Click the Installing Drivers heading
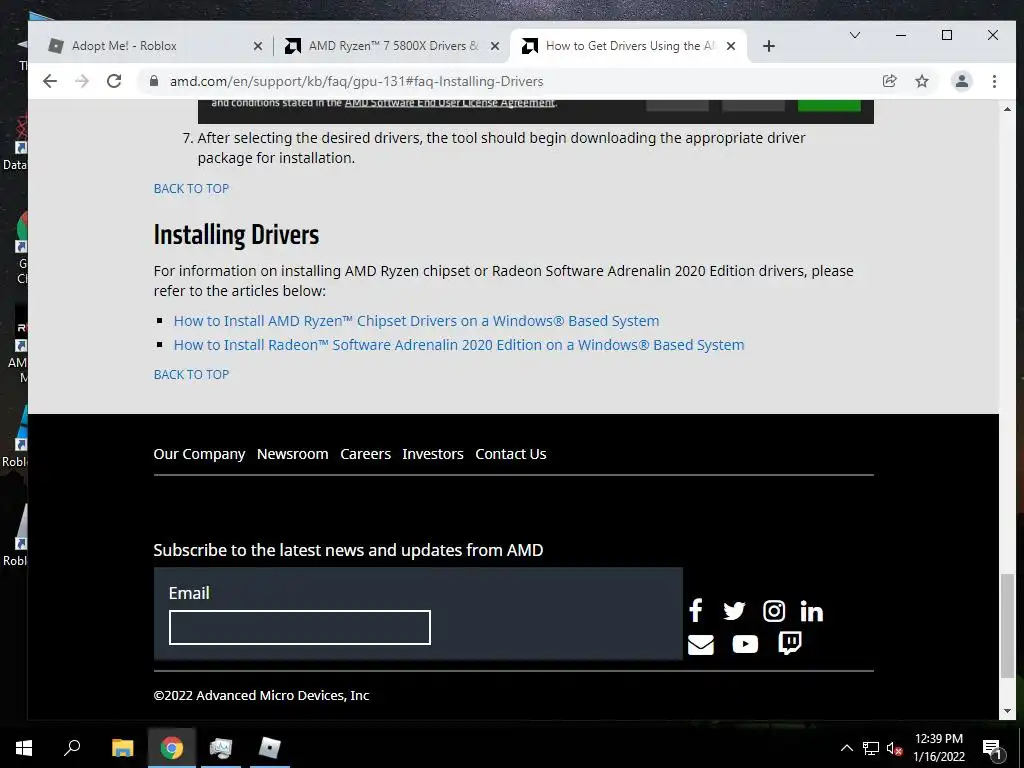The image size is (1024, 768). point(236,234)
